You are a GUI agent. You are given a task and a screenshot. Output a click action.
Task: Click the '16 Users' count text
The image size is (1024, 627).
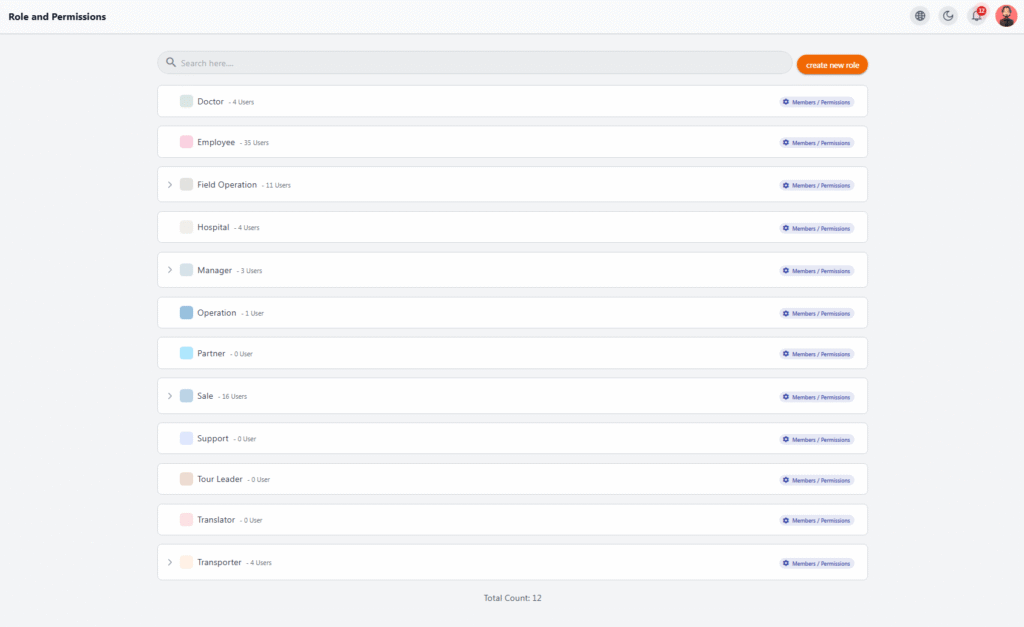[234, 396]
